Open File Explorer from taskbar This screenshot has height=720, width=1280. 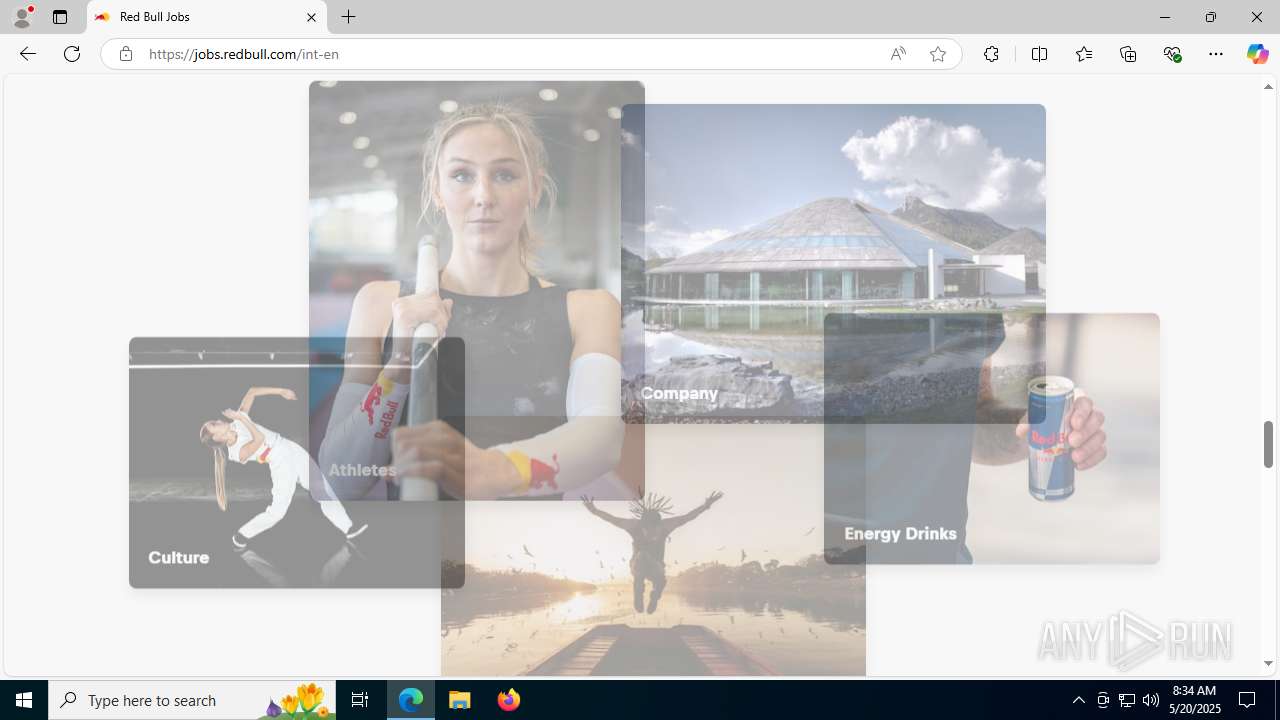(460, 700)
